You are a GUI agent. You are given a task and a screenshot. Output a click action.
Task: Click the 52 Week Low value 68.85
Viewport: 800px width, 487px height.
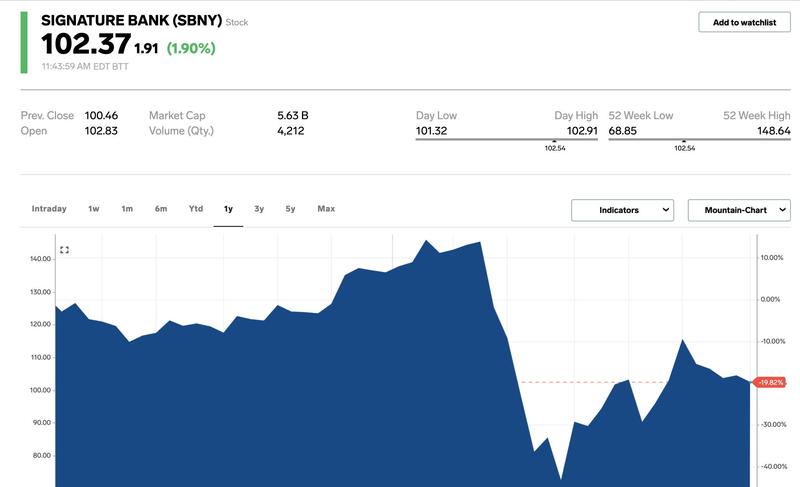[x=622, y=131]
